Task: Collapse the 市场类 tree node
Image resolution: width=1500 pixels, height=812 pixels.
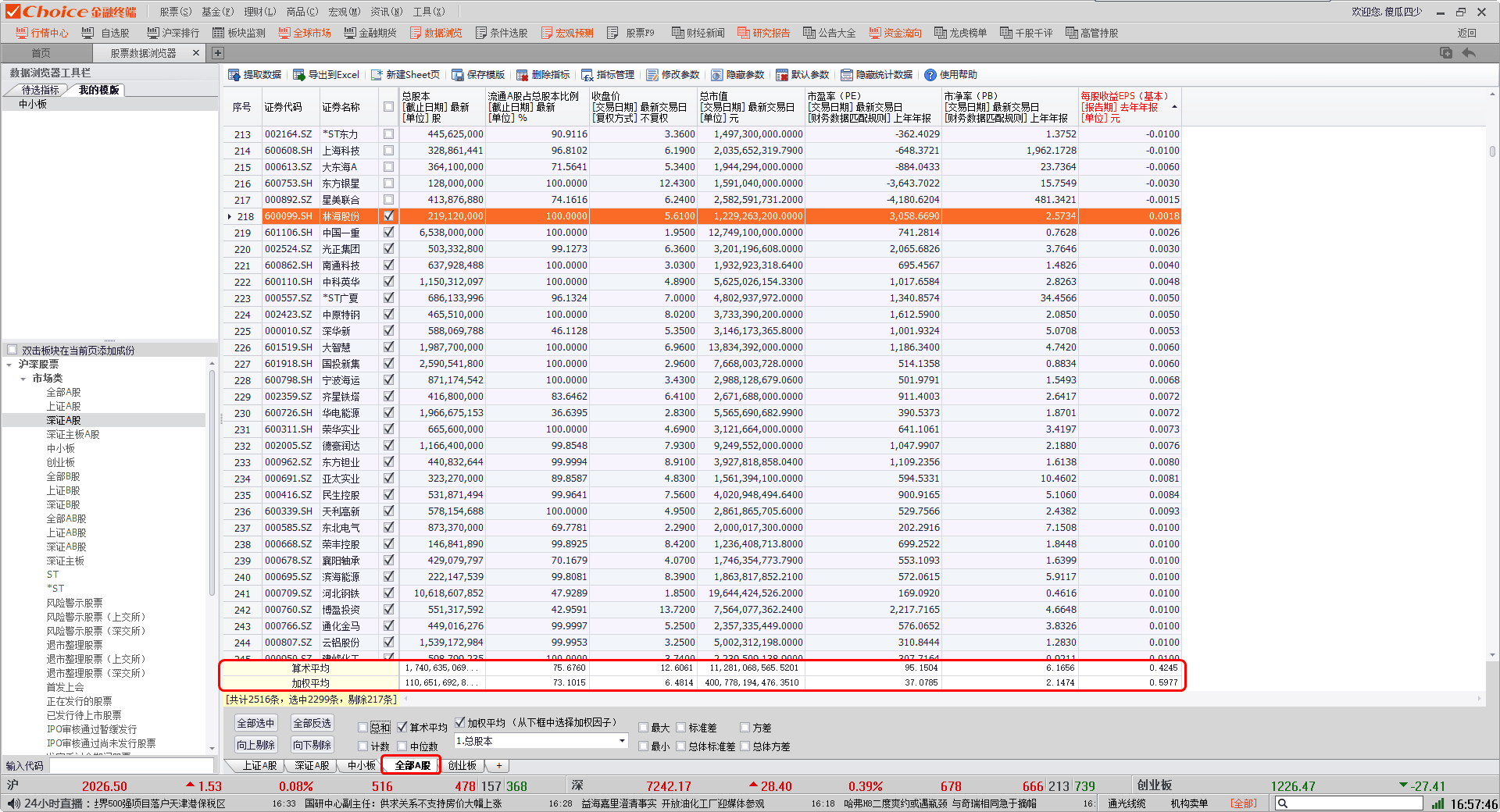Action: coord(23,379)
